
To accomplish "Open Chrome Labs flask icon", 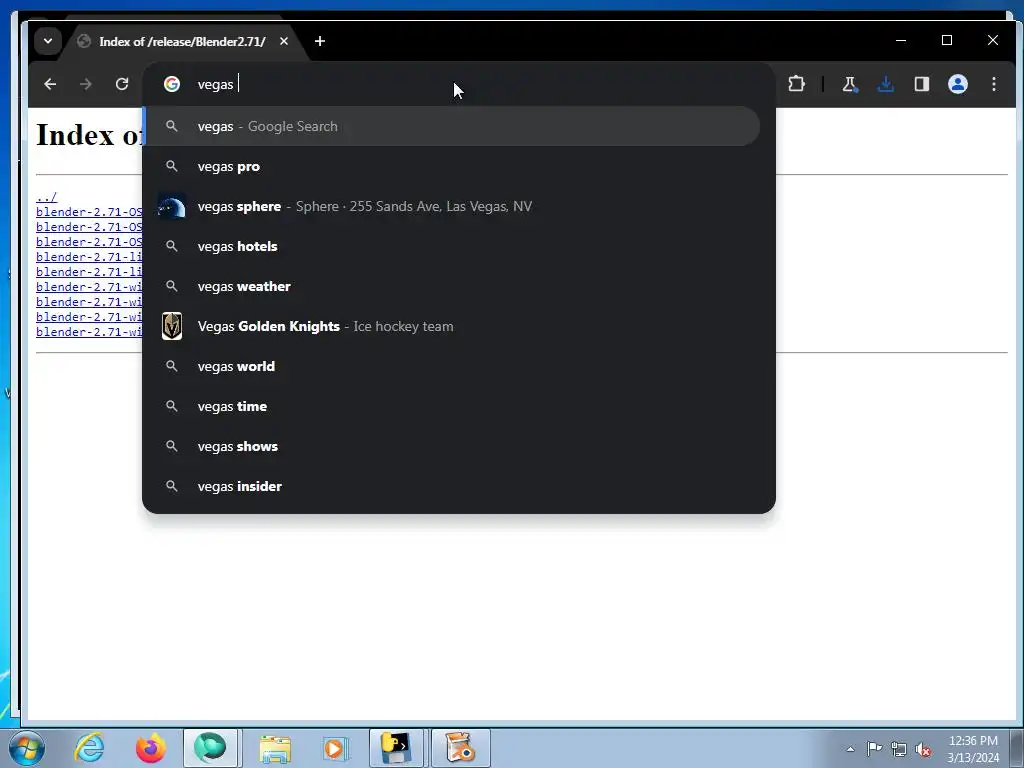I will click(x=850, y=84).
